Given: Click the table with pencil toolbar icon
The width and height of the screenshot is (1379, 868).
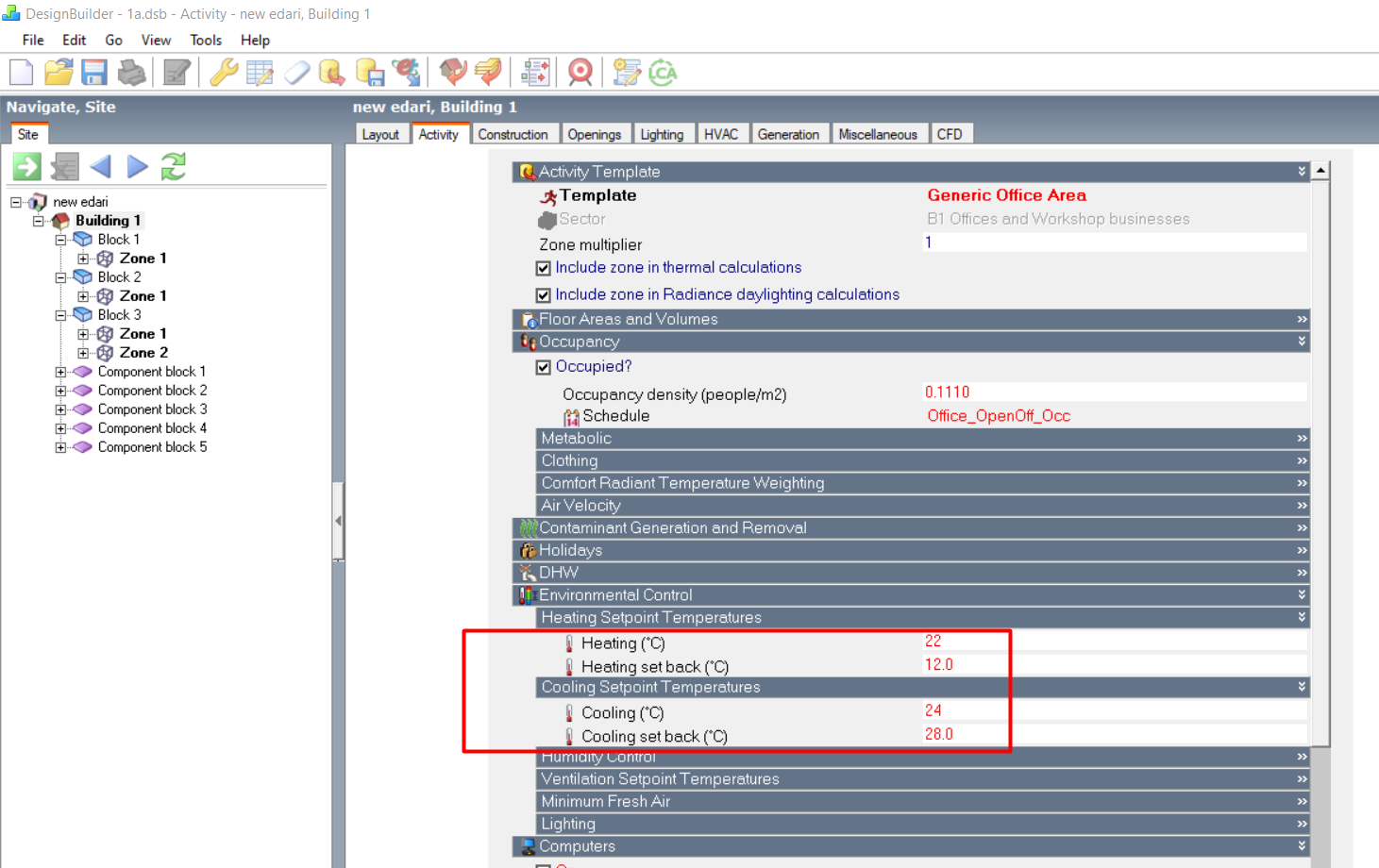Looking at the screenshot, I should pyautogui.click(x=260, y=73).
